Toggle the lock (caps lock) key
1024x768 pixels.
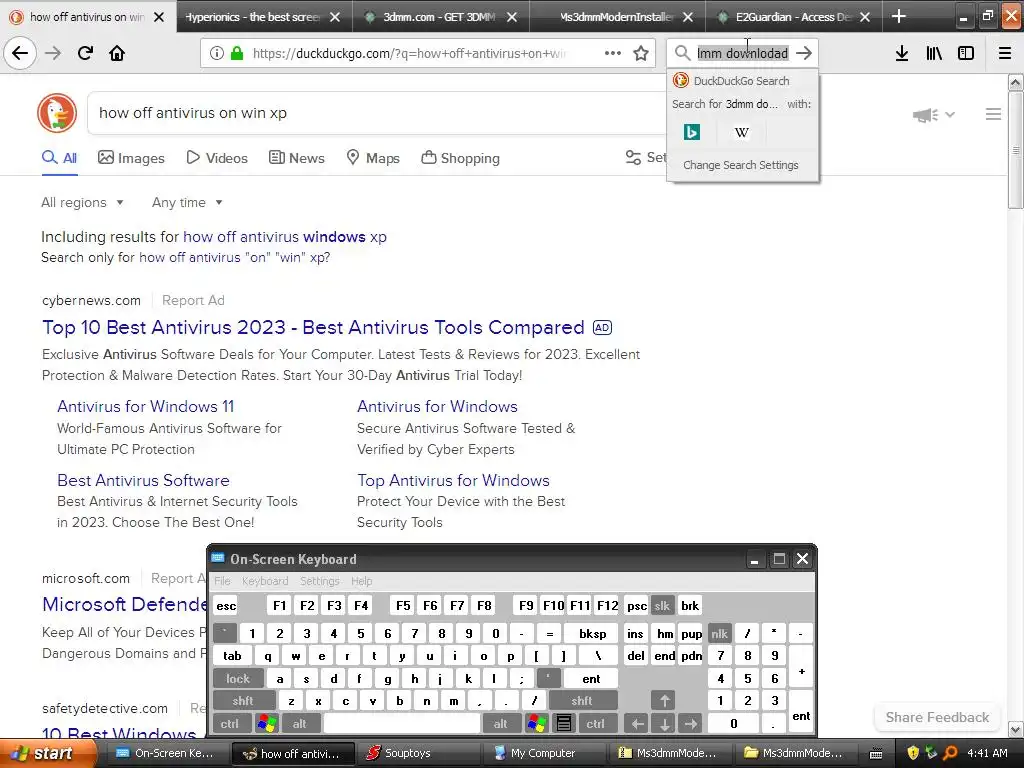238,679
